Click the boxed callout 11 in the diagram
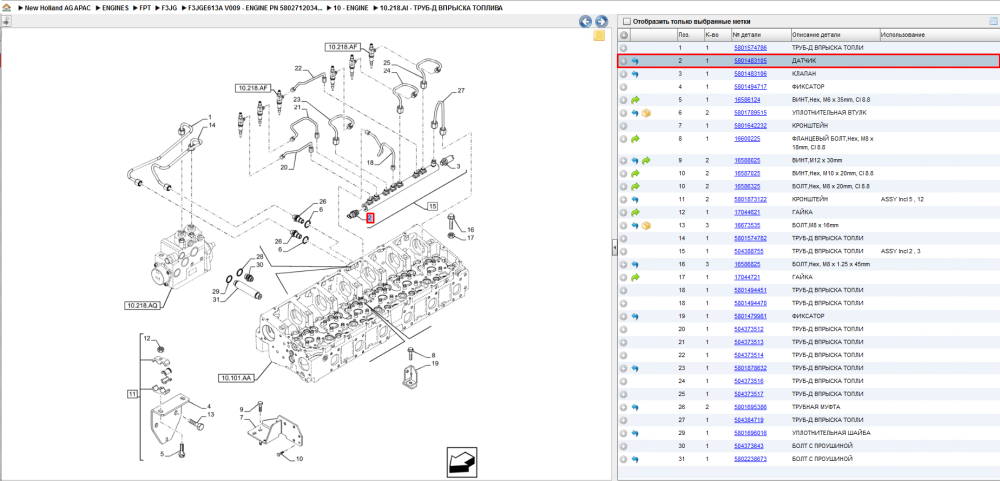This screenshot has width=1000, height=481. click(x=132, y=395)
